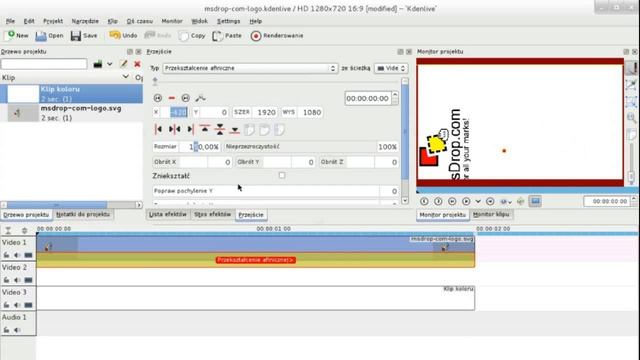Click the align top icon
Screen dimensions: 640x360
click(205, 130)
